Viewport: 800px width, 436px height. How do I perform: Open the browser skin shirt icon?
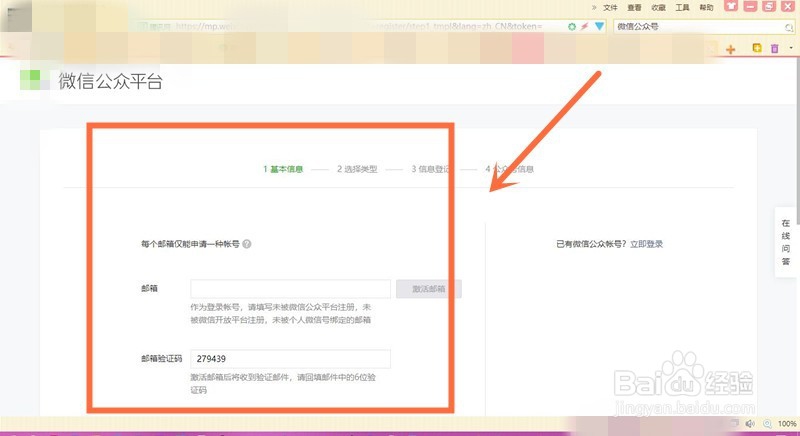(731, 6)
